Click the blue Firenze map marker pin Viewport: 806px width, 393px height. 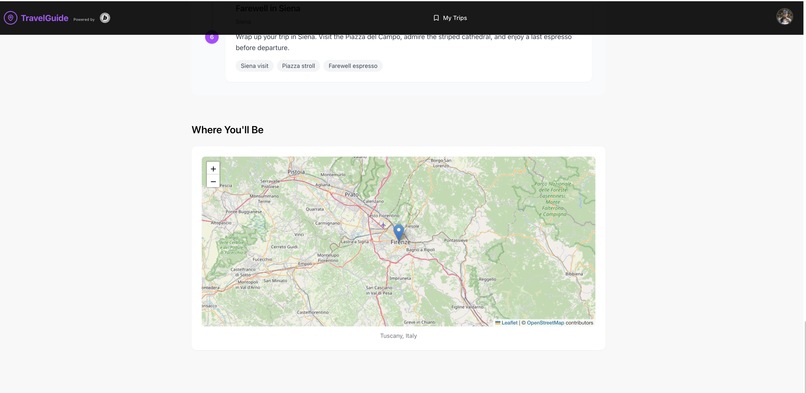point(398,232)
